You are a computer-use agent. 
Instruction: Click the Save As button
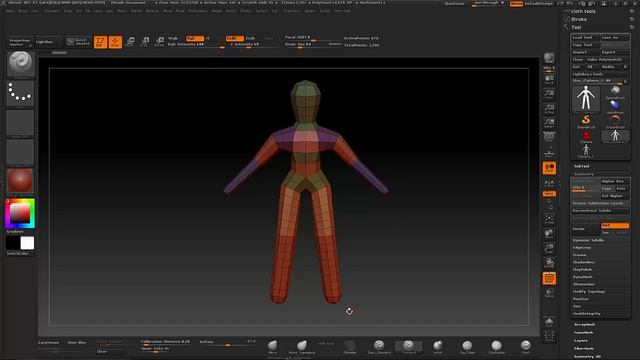click(615, 38)
